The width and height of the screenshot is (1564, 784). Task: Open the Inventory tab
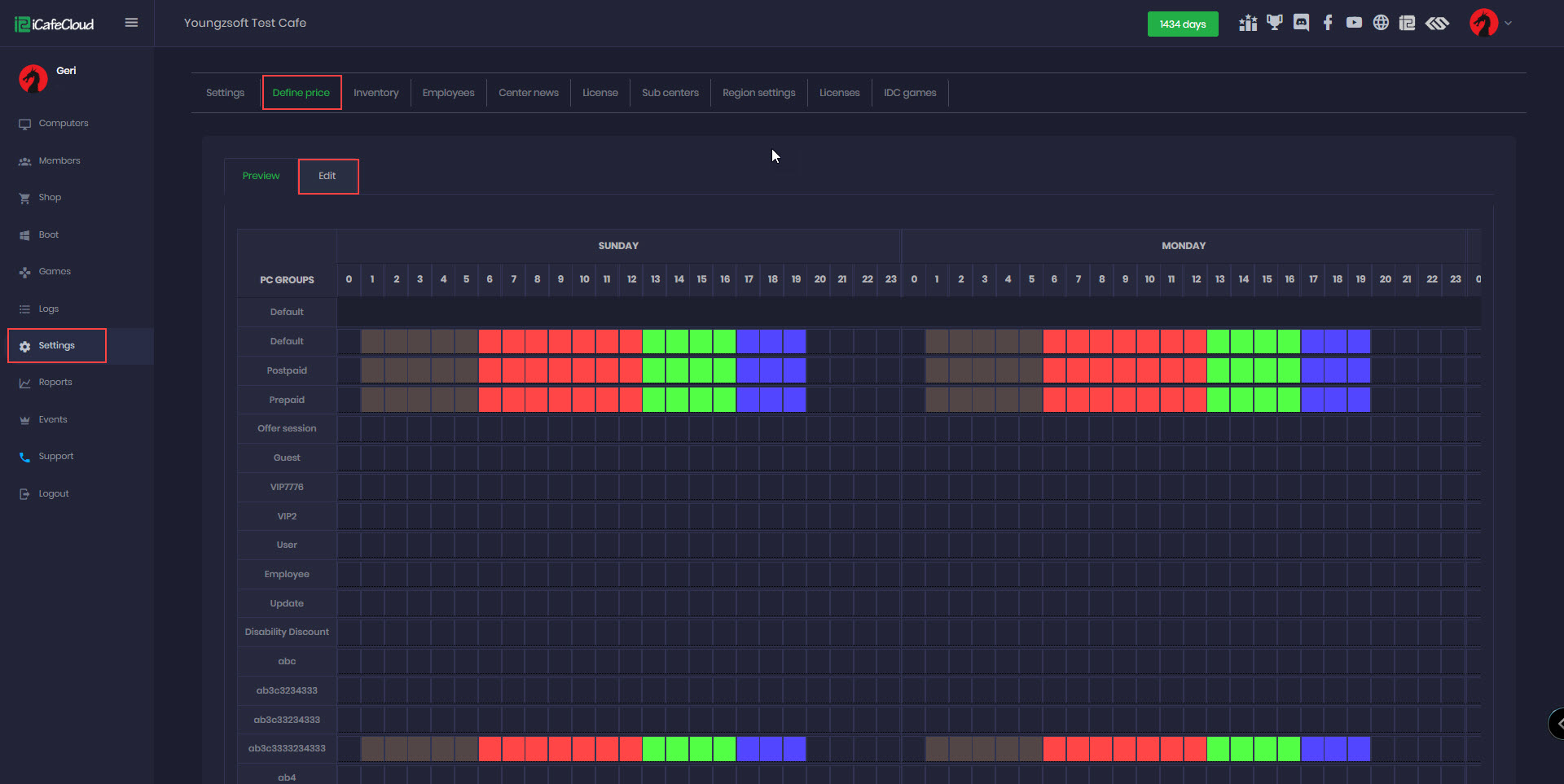(376, 93)
